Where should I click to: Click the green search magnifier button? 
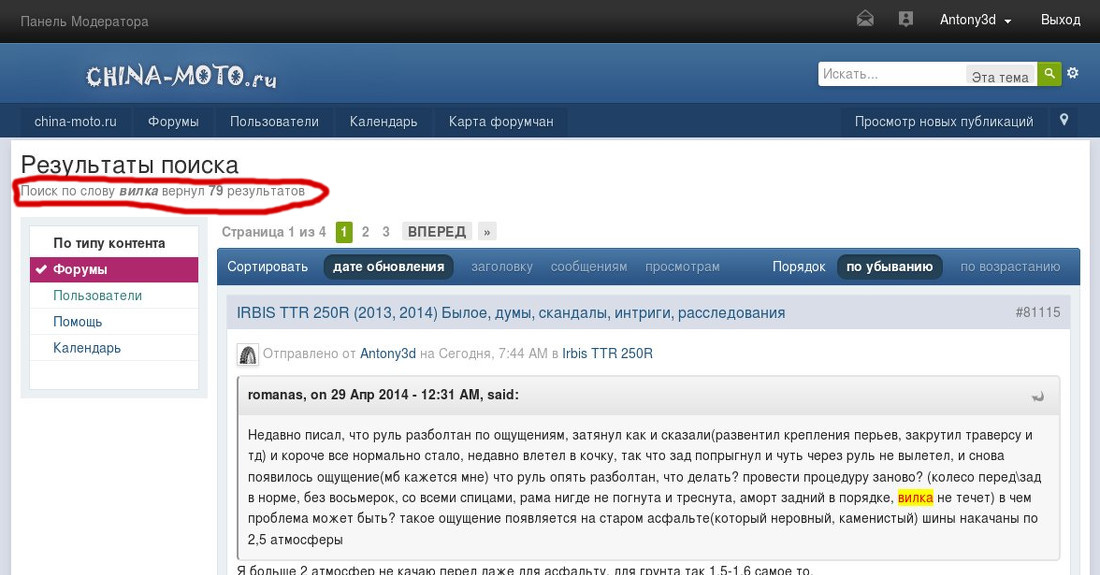click(x=1049, y=74)
